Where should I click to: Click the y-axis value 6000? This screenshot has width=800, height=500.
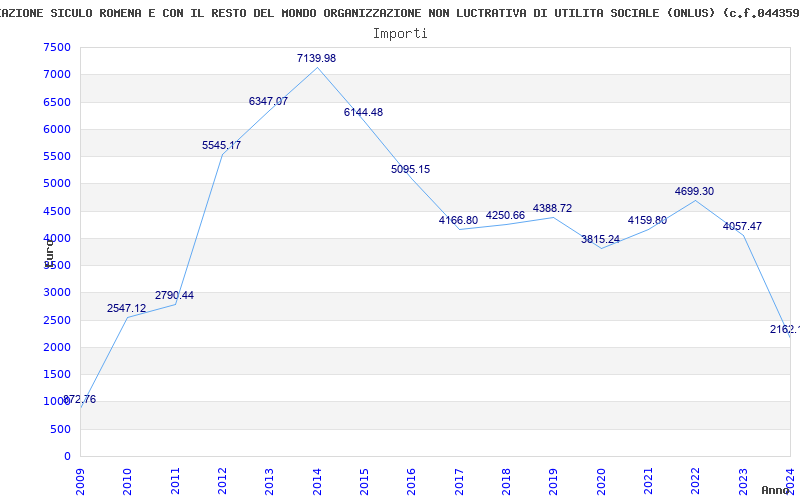point(58,129)
